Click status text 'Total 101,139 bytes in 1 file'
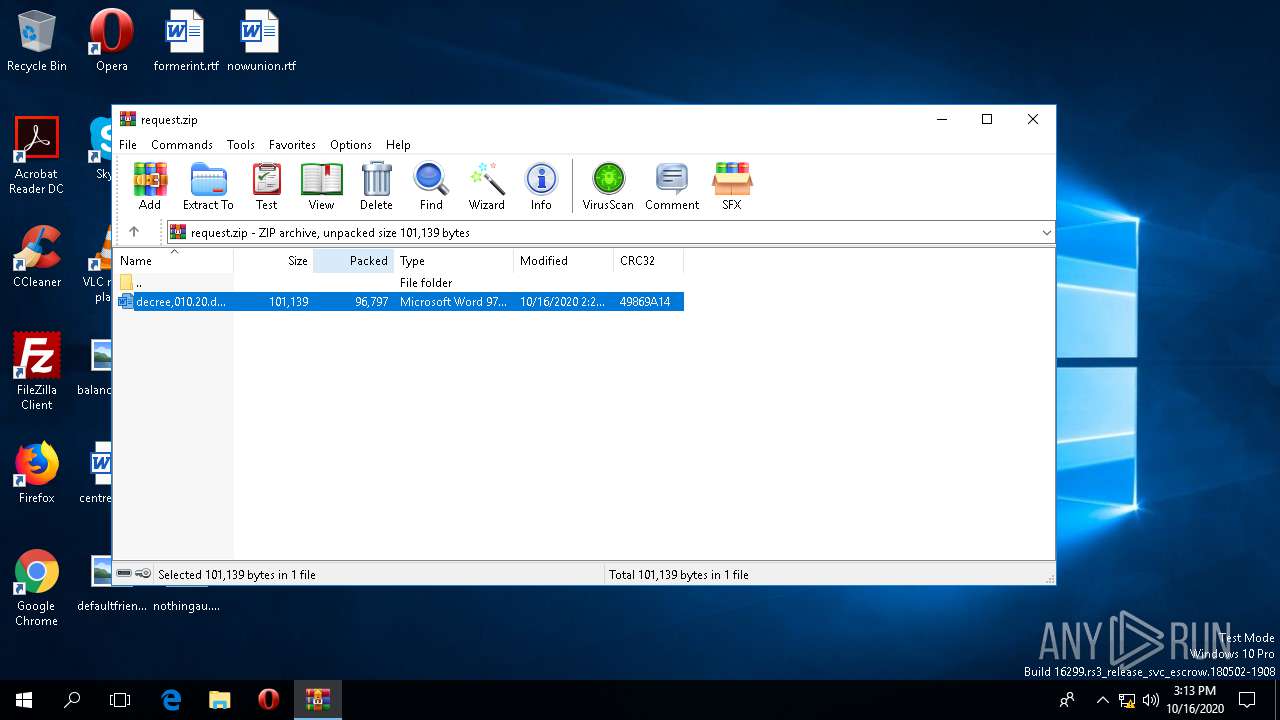Viewport: 1280px width, 720px height. click(679, 575)
